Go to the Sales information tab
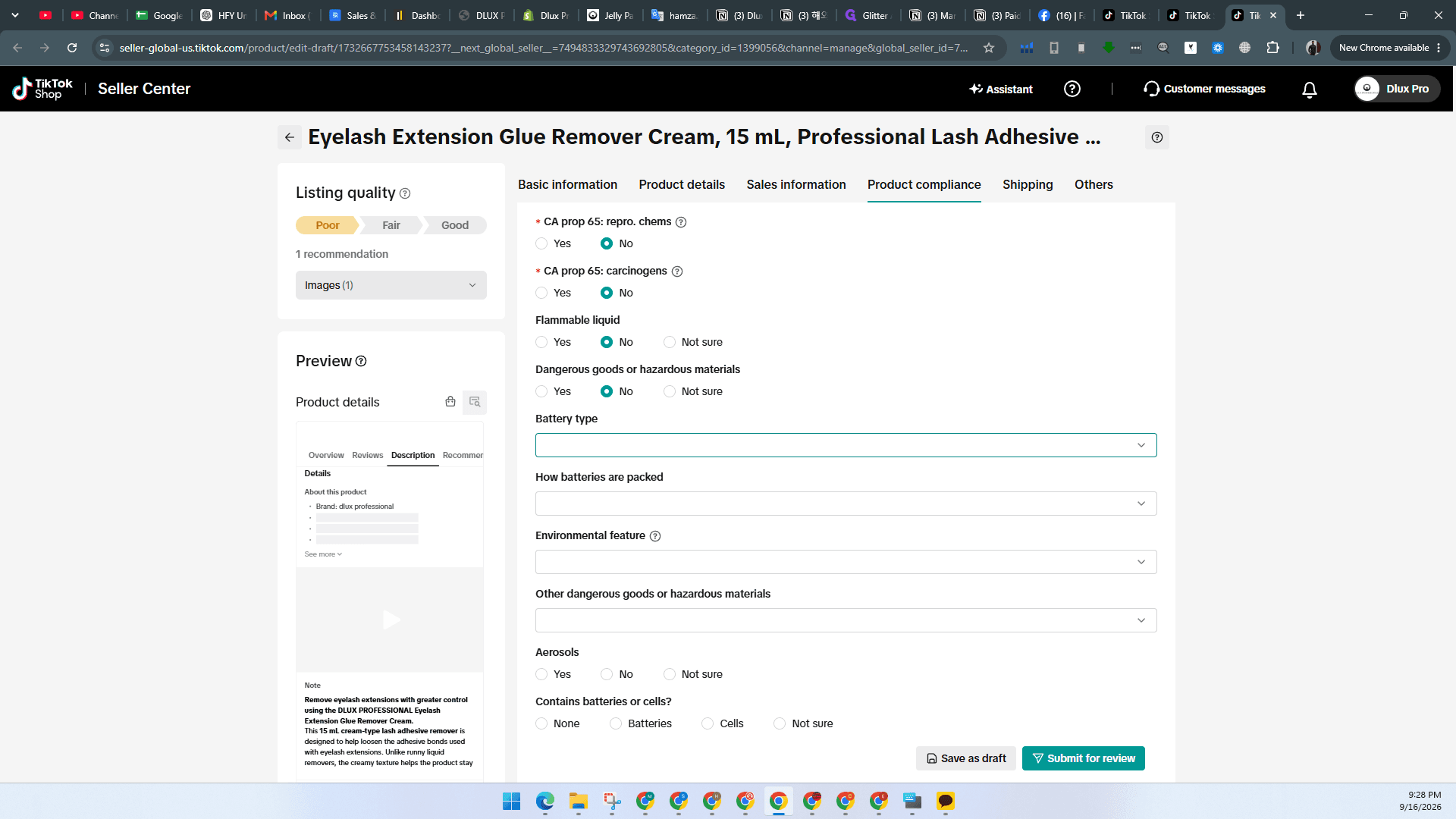The image size is (1456, 819). click(x=796, y=184)
